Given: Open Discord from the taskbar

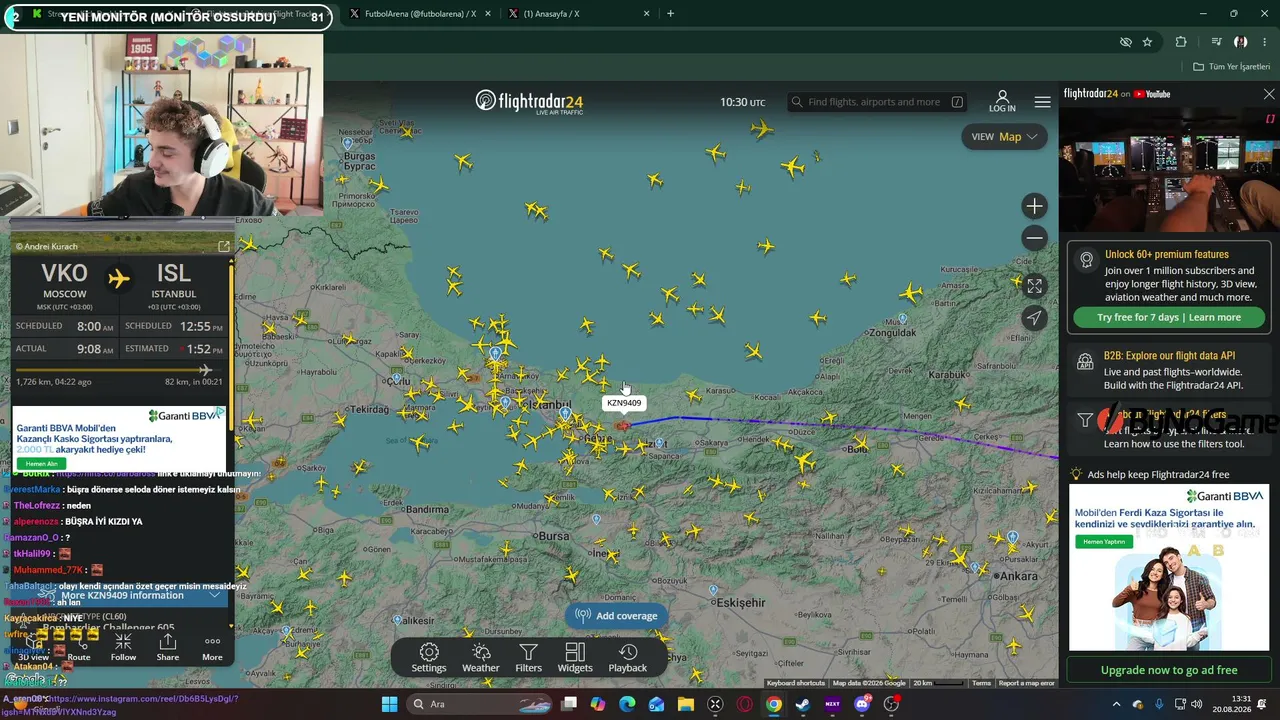Looking at the screenshot, I should click(862, 704).
